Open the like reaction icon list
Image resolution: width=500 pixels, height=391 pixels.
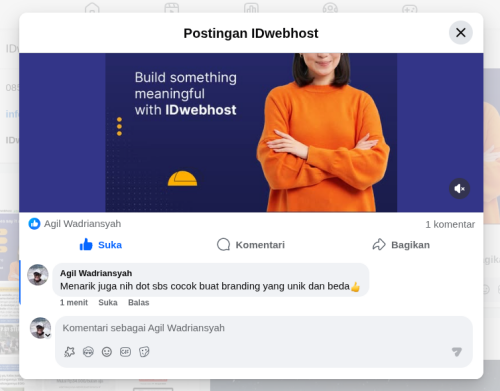click(x=34, y=224)
